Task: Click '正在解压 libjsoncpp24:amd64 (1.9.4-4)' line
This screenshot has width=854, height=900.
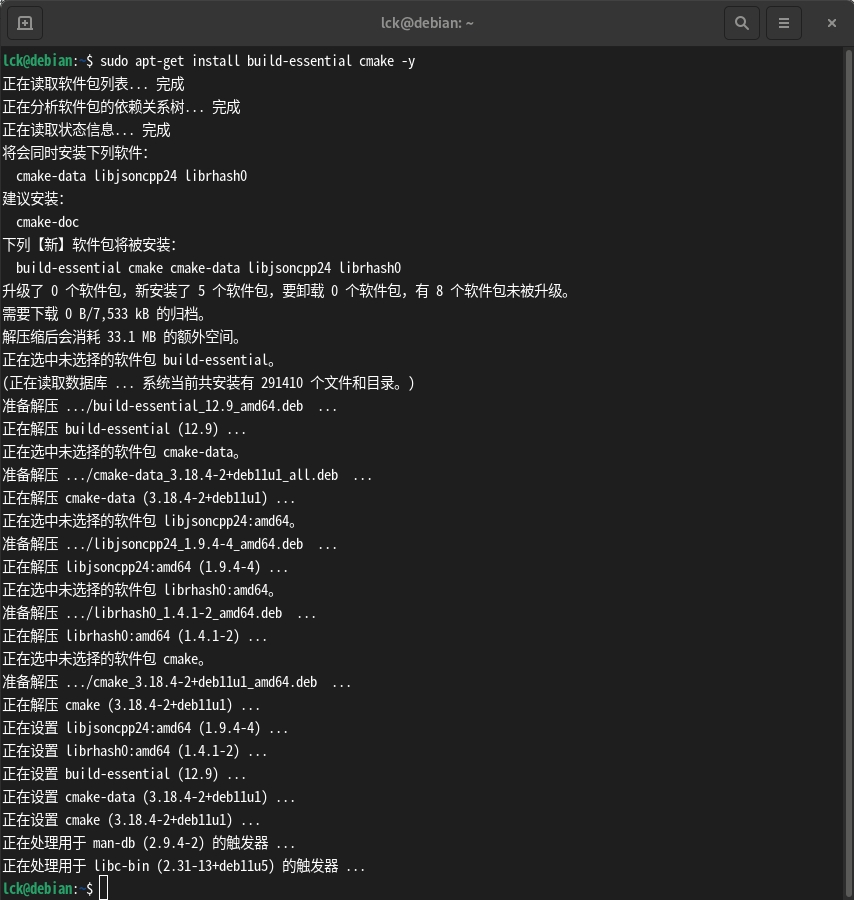Action: pyautogui.click(x=145, y=567)
